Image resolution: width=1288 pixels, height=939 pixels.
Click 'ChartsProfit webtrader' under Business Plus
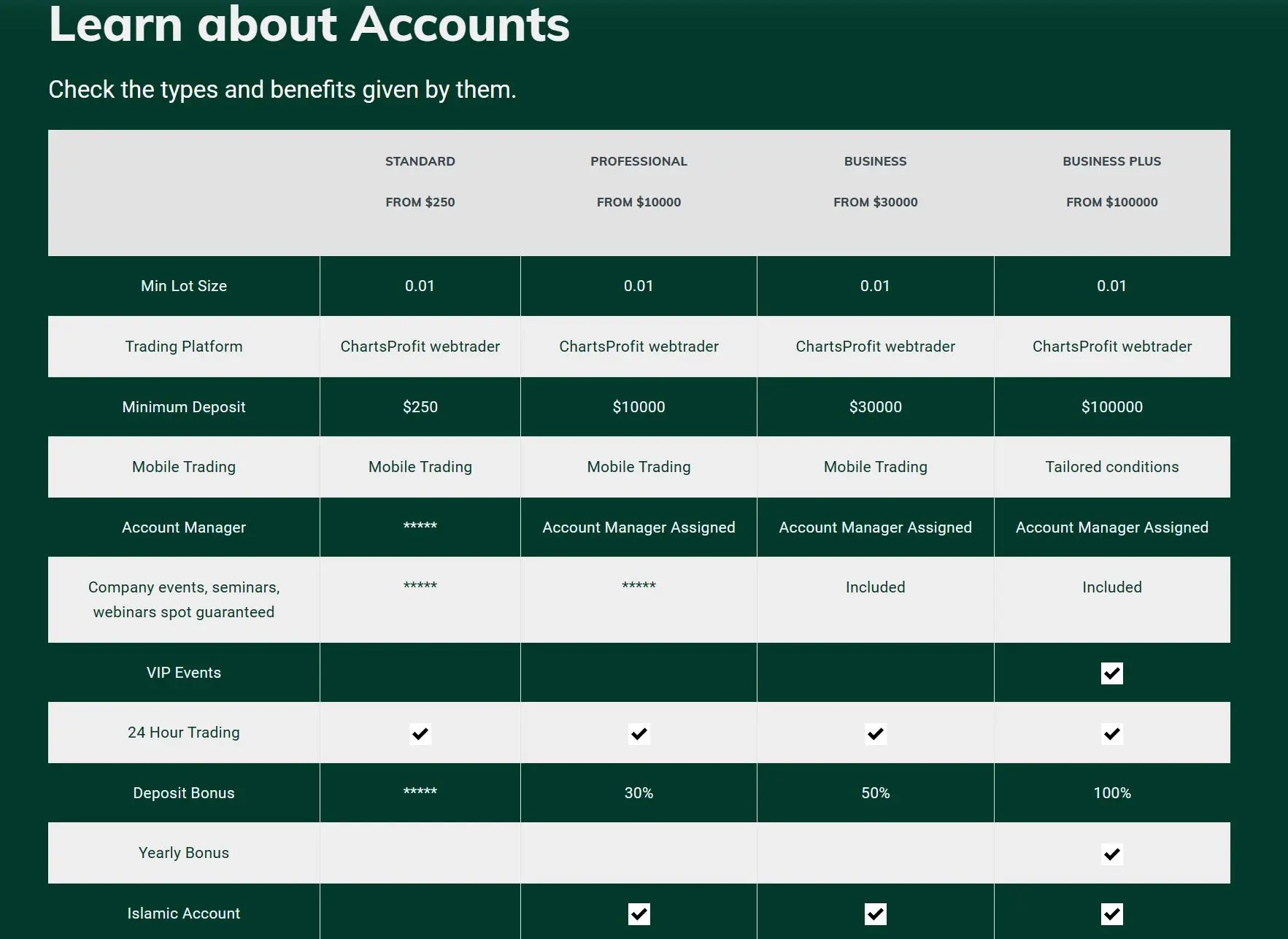click(1111, 347)
